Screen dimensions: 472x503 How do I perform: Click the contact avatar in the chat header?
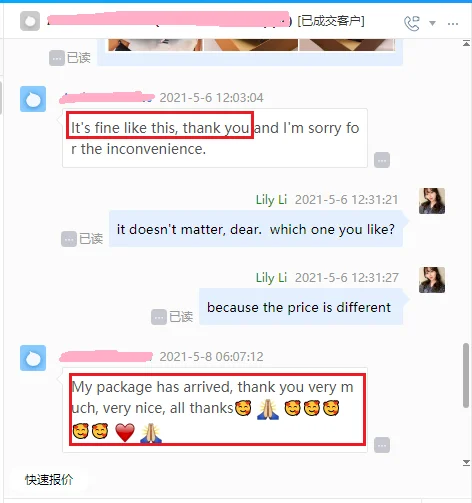click(30, 21)
